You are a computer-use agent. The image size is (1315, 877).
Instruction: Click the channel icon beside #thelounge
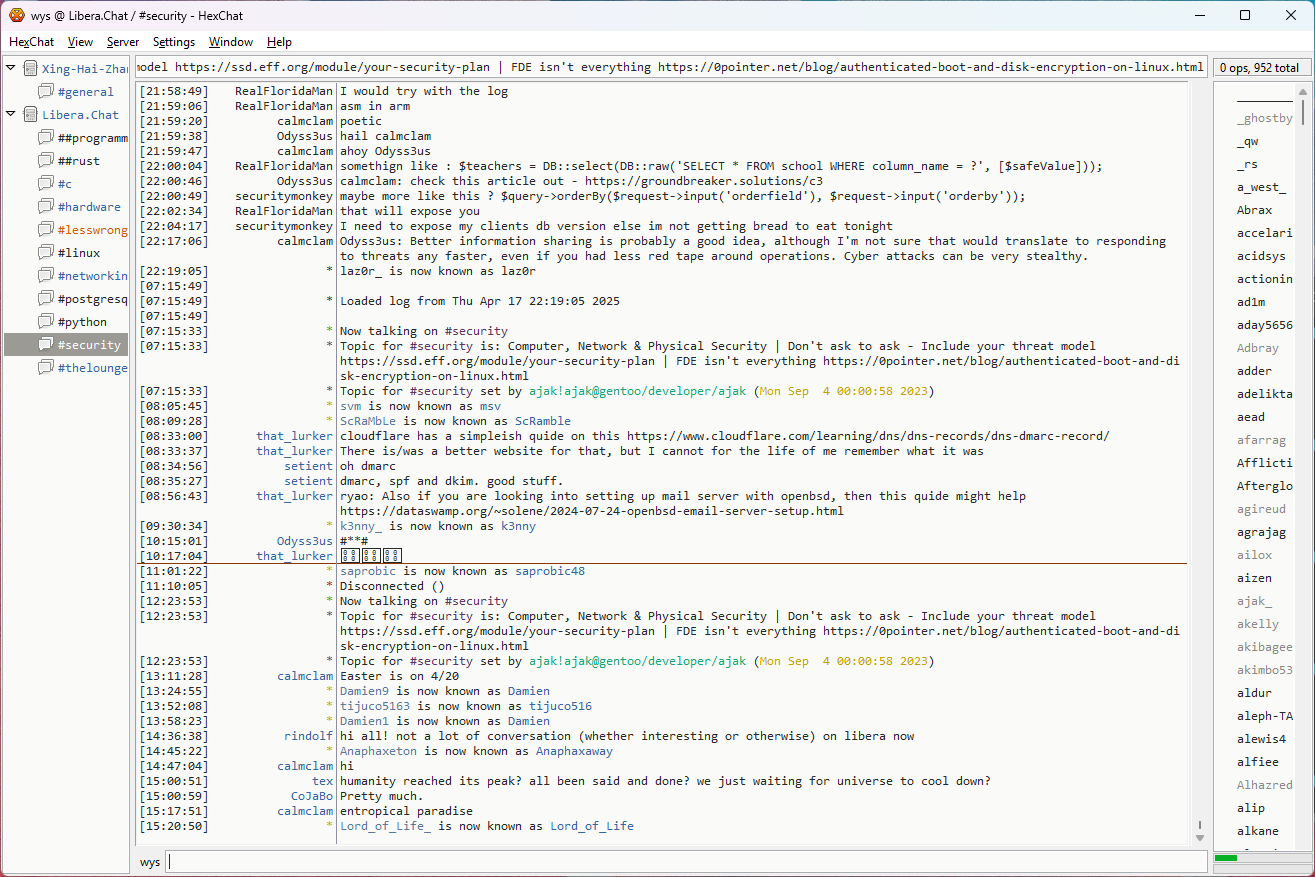tap(46, 368)
